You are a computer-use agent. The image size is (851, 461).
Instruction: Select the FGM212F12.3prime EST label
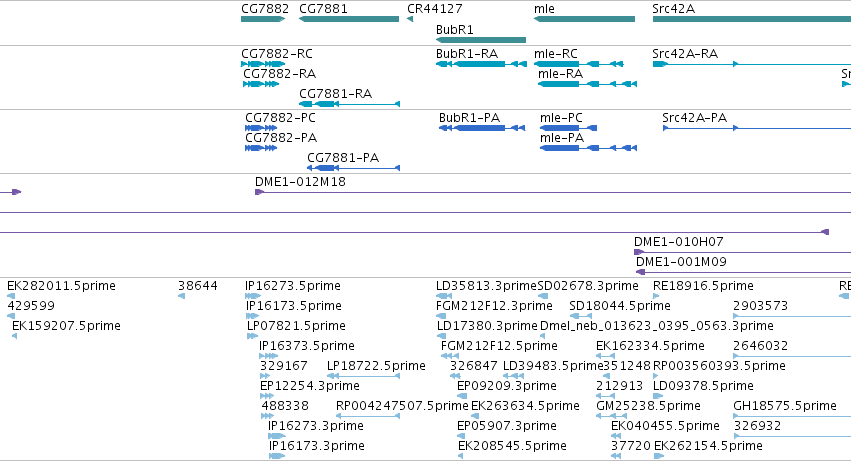point(494,306)
